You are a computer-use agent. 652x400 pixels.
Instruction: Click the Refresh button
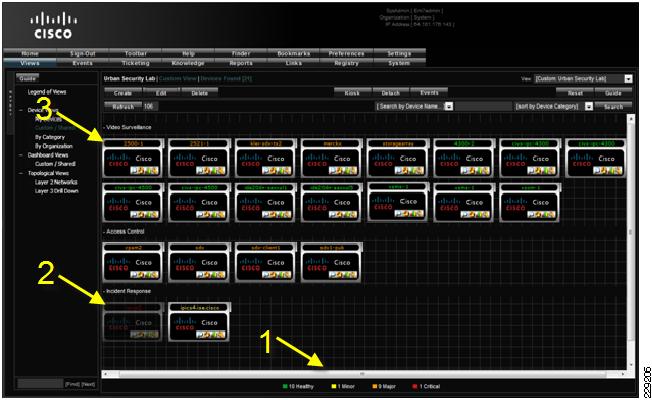(x=123, y=106)
